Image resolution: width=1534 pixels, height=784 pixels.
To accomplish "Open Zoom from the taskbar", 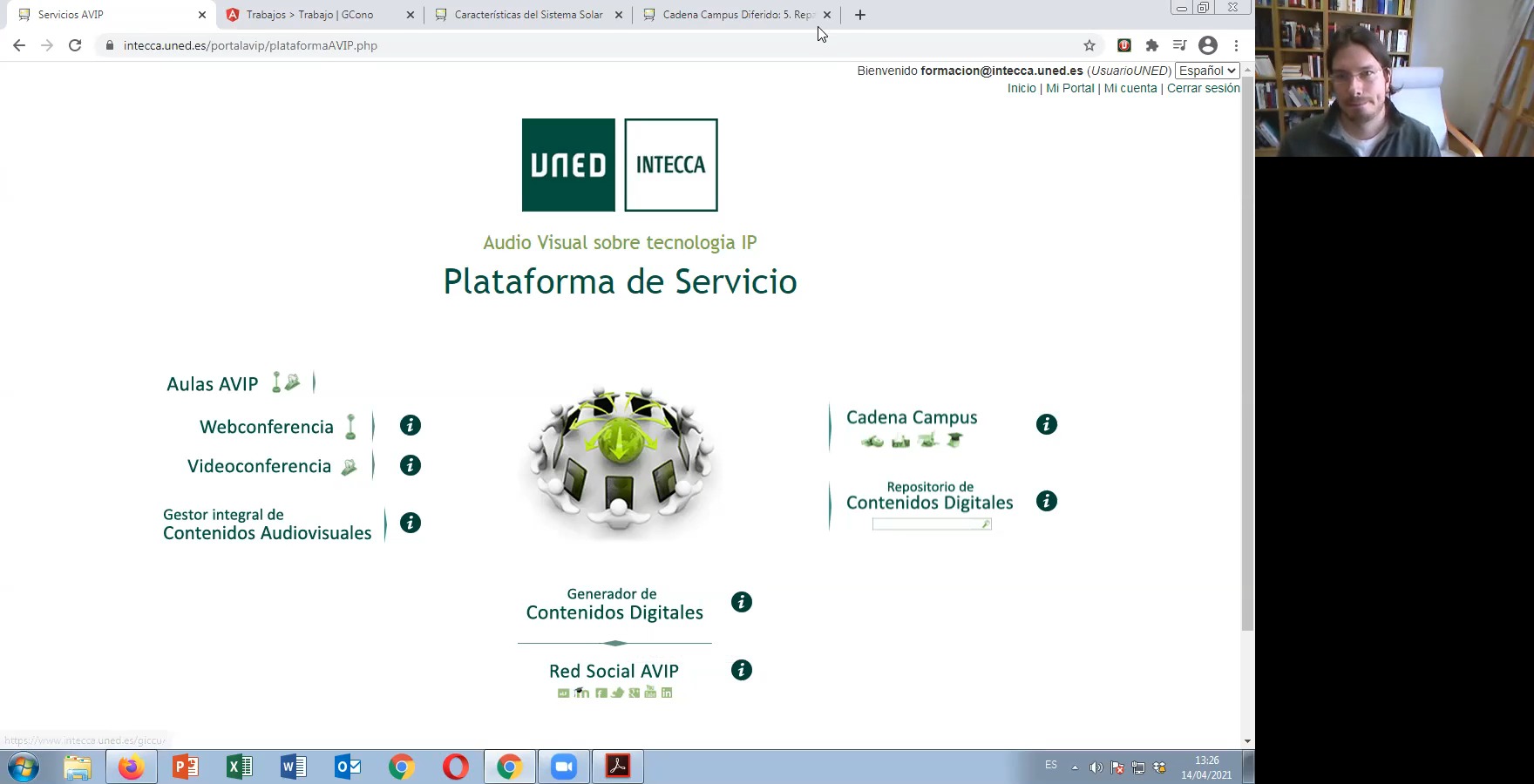I will click(564, 767).
